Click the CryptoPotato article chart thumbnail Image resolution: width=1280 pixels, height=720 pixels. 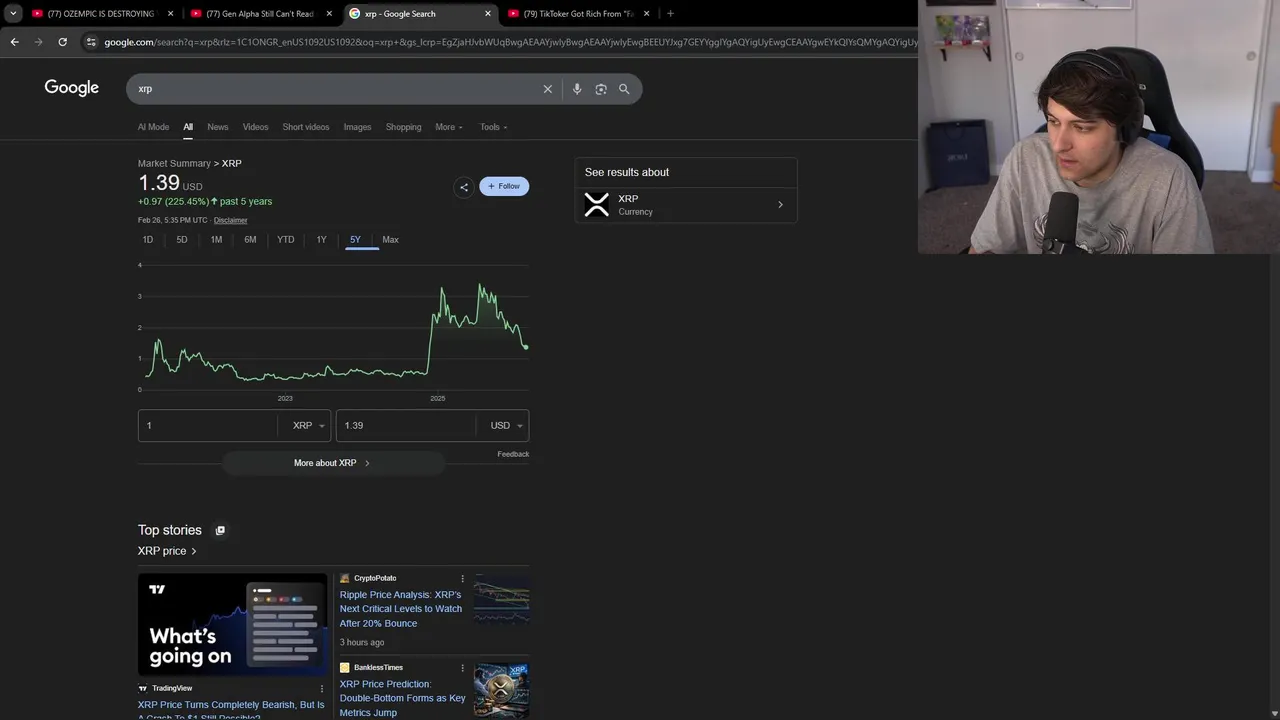click(x=502, y=601)
